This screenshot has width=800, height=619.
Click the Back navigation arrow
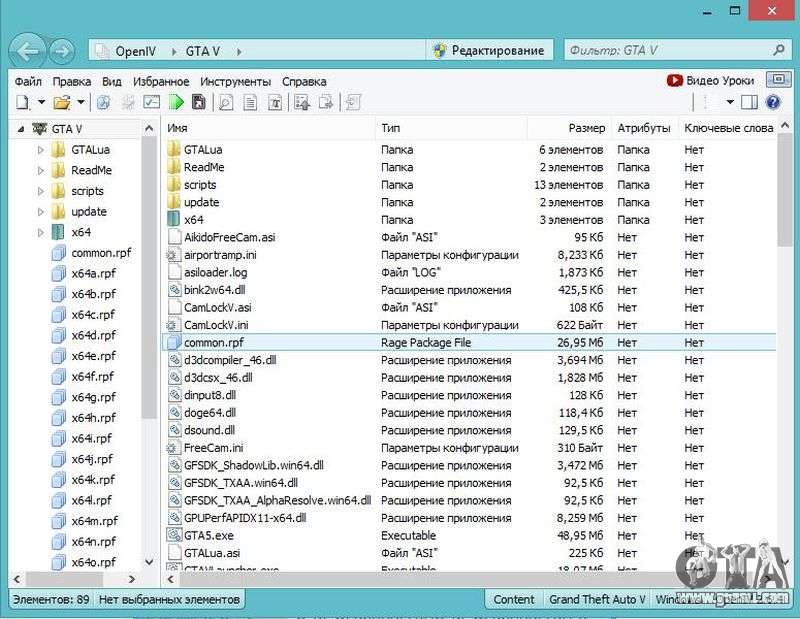(x=28, y=51)
